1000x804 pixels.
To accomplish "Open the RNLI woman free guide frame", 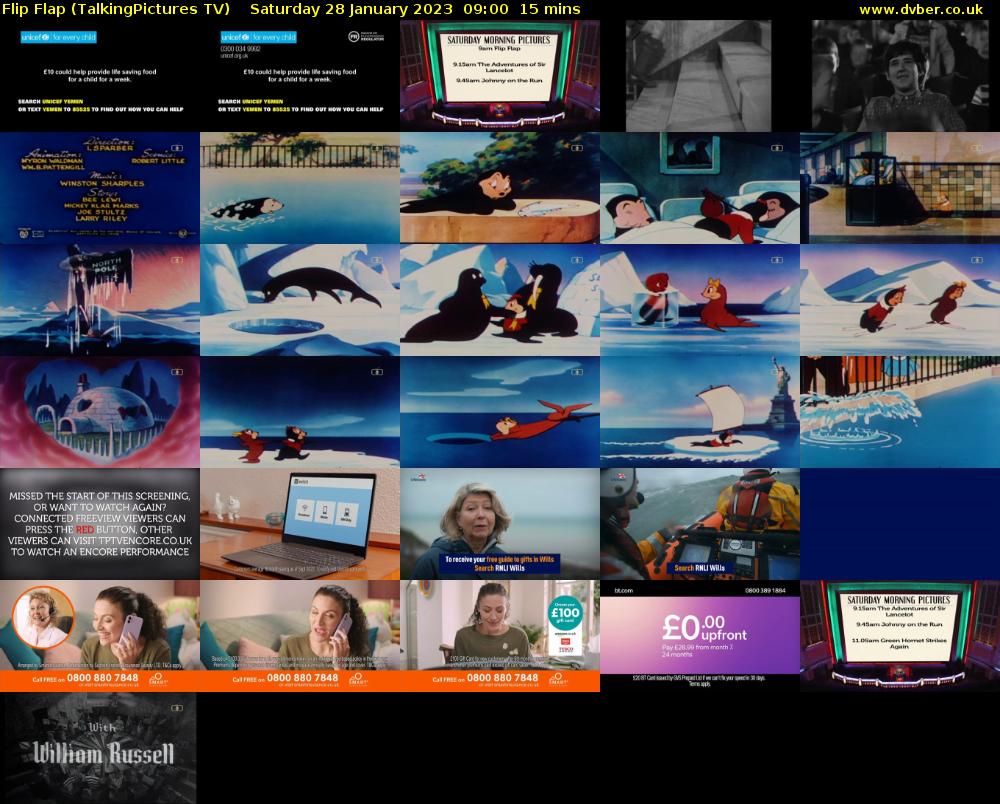I will (x=500, y=524).
